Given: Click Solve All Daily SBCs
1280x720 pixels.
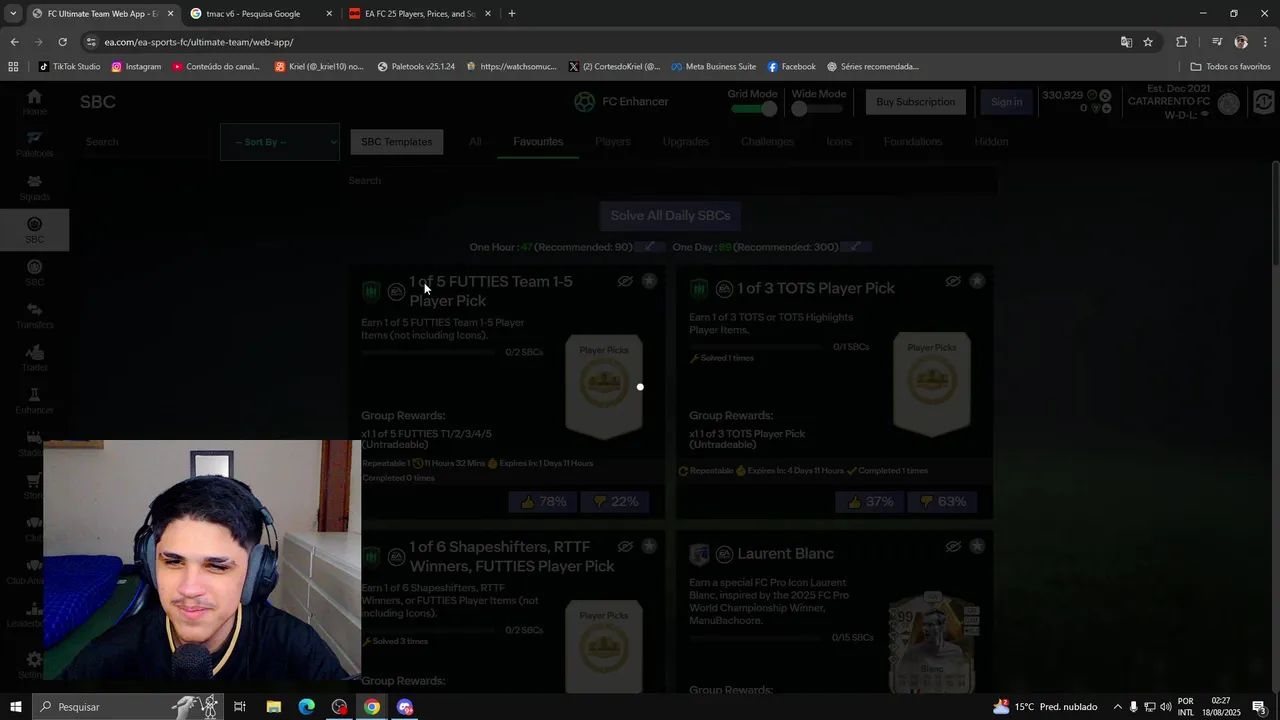Looking at the screenshot, I should pyautogui.click(x=670, y=216).
